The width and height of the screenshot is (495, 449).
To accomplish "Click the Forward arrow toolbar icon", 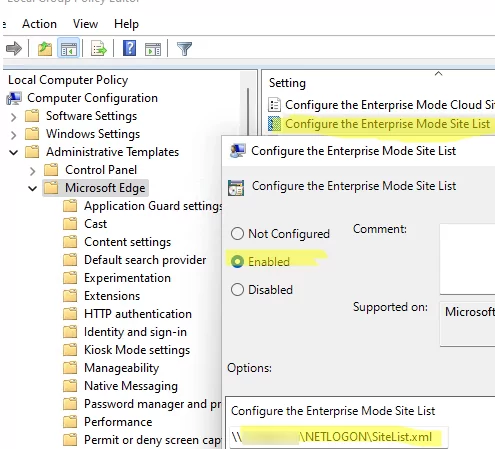I will tap(14, 49).
